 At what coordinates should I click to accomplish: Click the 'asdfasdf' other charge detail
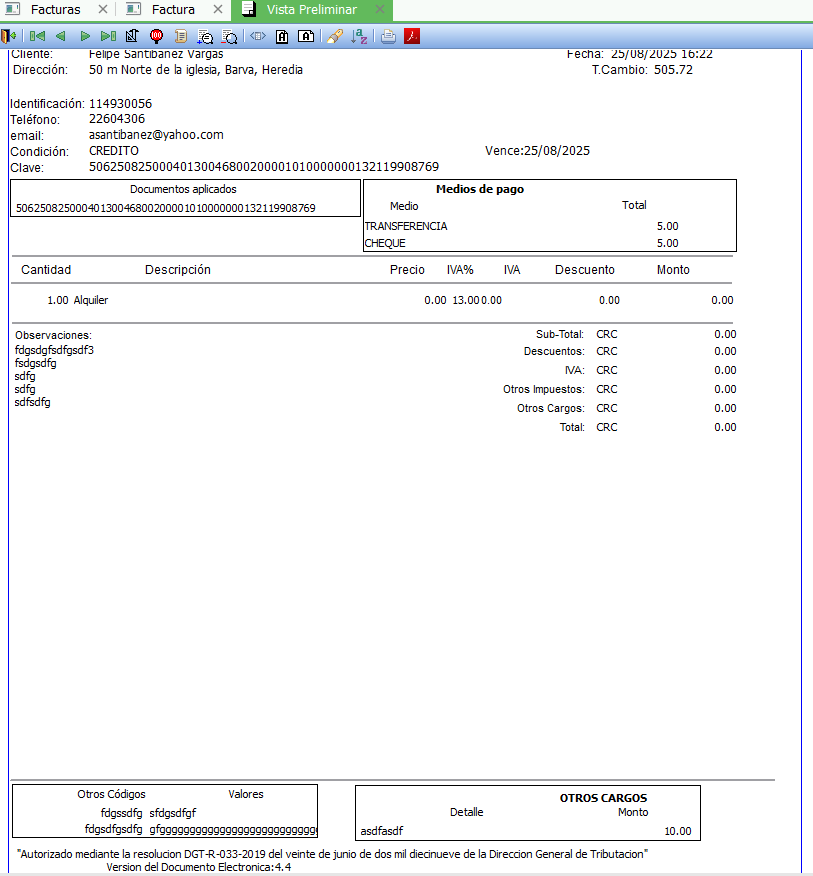382,831
